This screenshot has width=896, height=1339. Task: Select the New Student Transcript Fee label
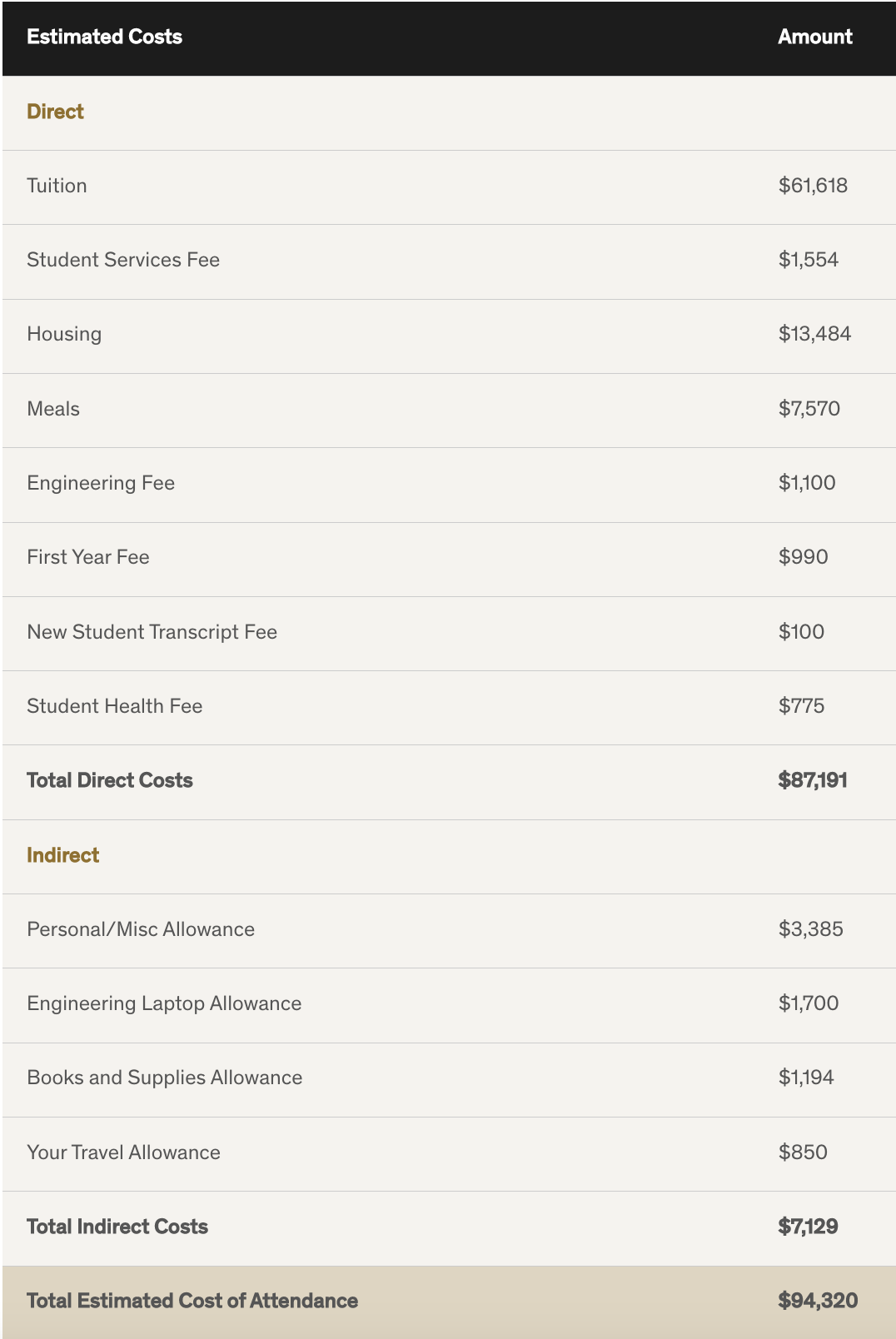pos(152,632)
